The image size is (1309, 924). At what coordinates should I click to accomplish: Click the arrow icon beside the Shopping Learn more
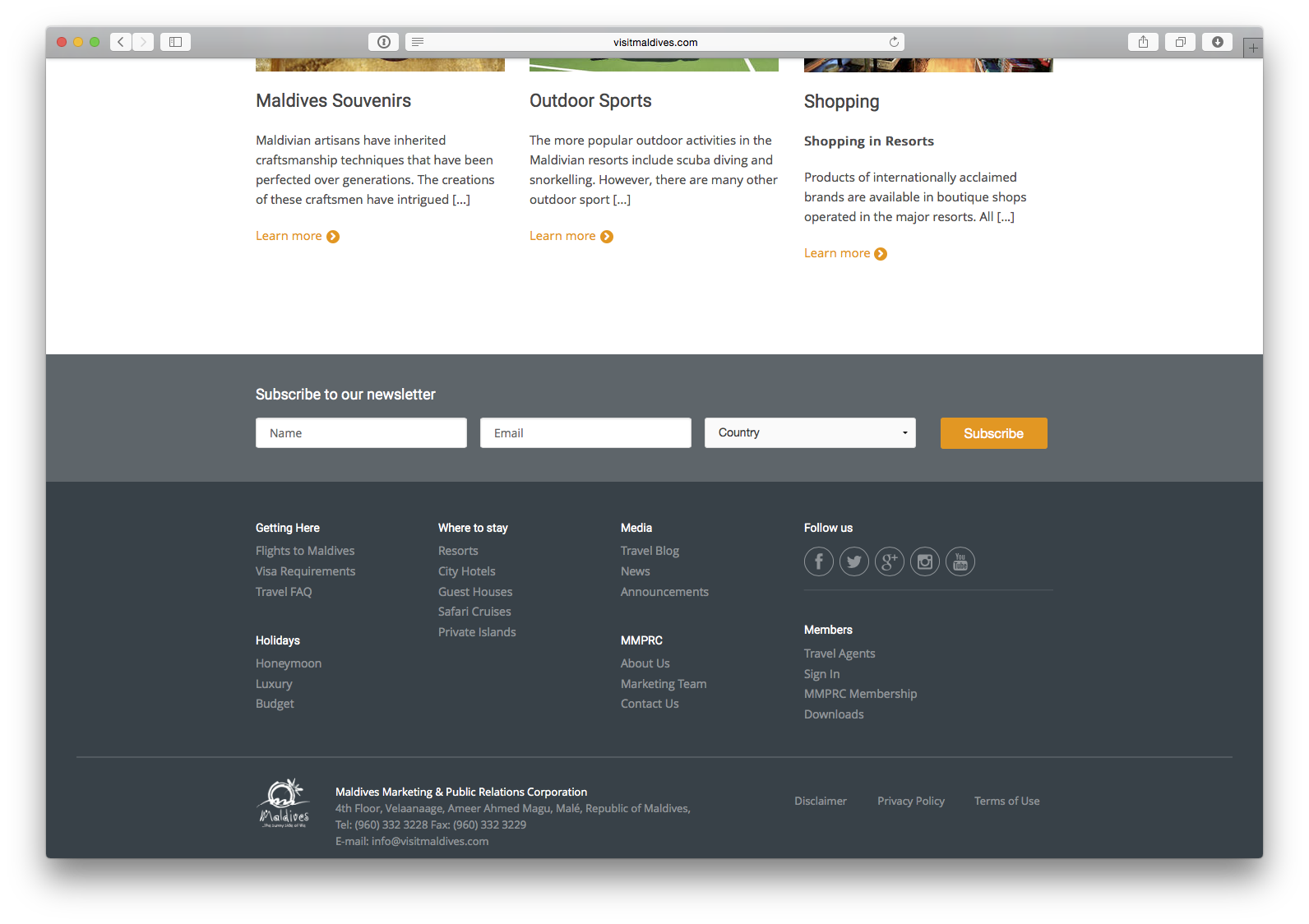881,254
